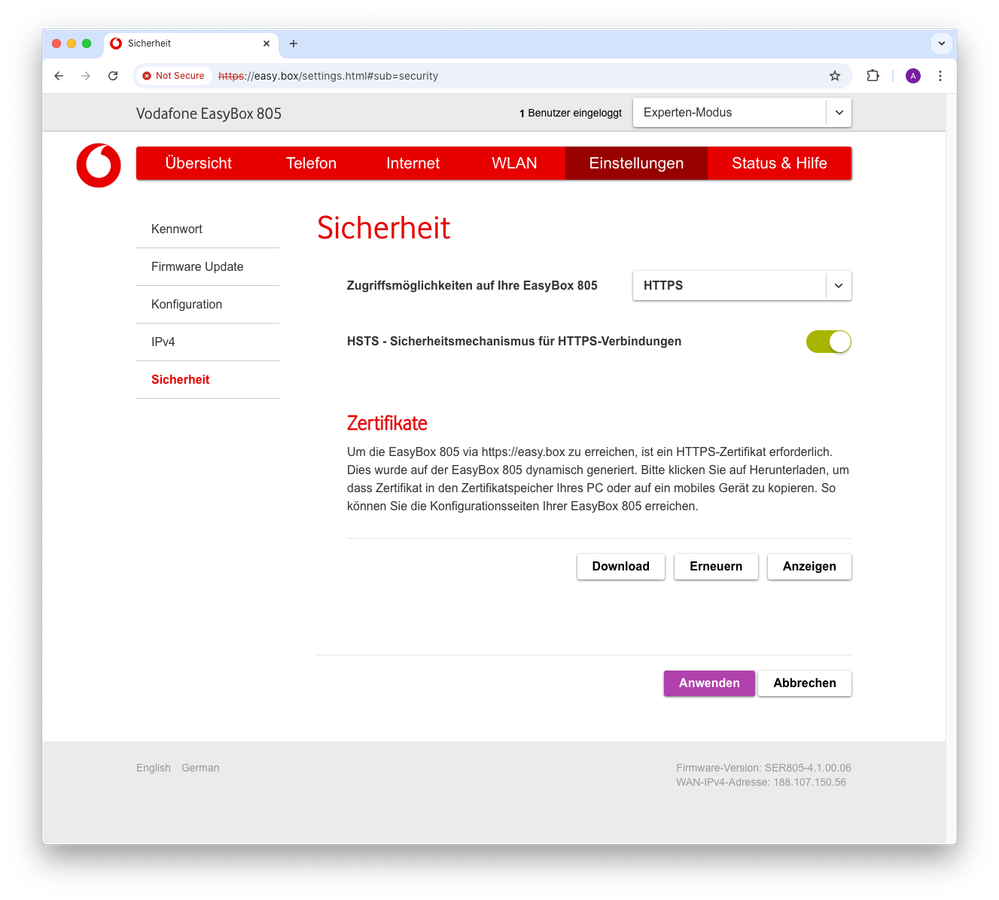Switch language to English
Viewport: 999px width, 900px height.
(x=154, y=768)
